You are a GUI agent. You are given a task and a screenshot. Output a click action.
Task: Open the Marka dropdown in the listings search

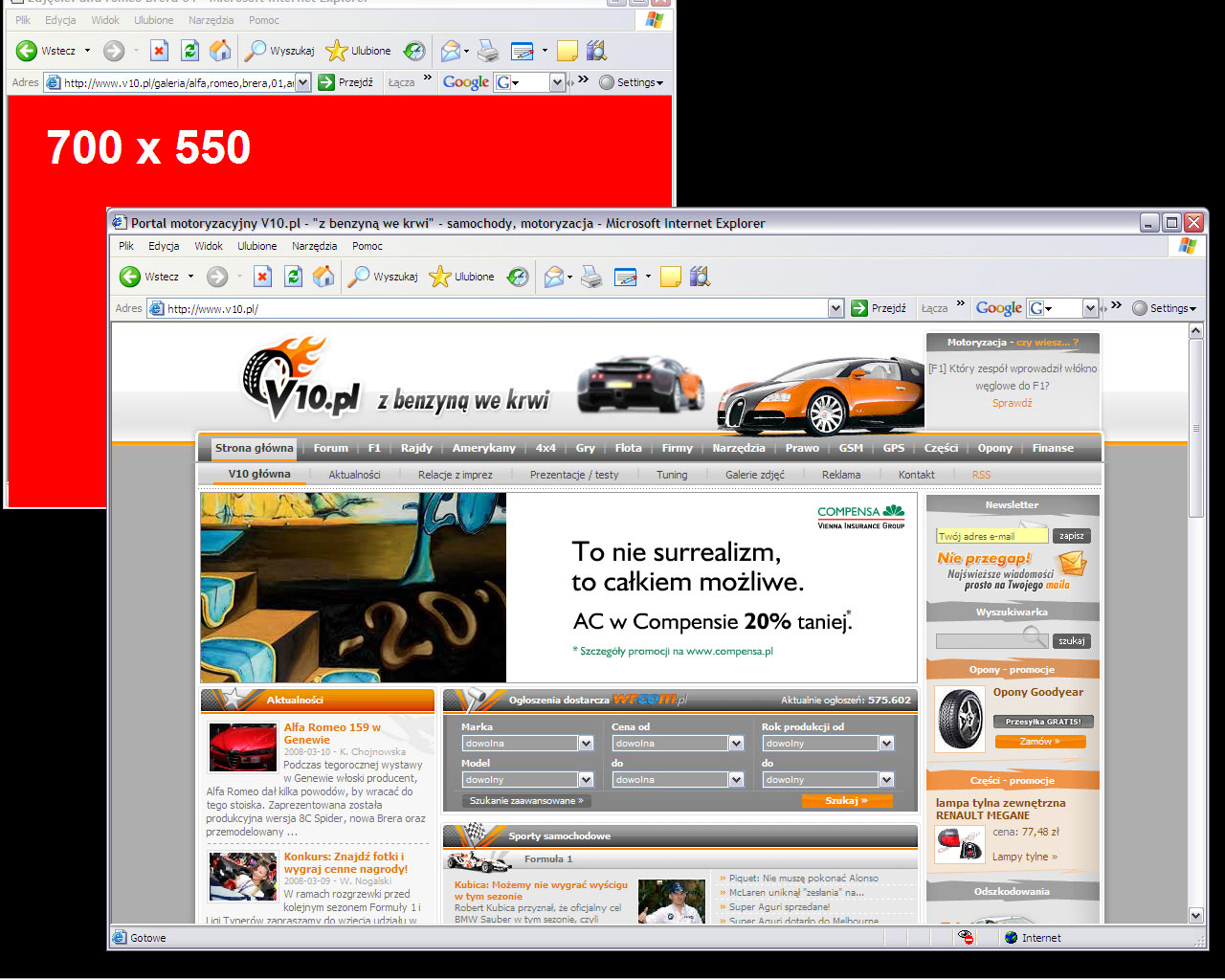coord(586,744)
